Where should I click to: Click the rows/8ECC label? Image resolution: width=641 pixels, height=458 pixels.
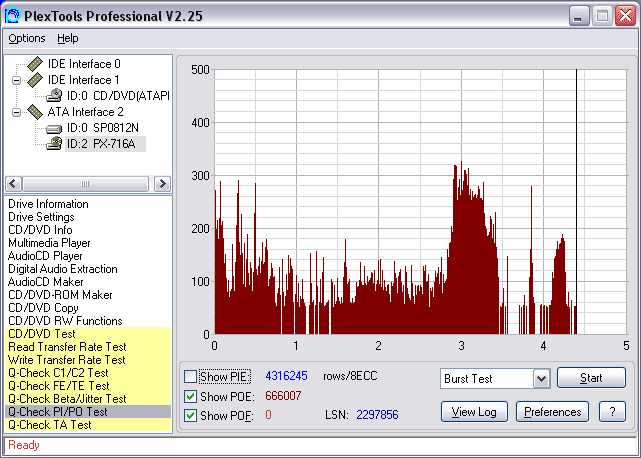(x=350, y=376)
